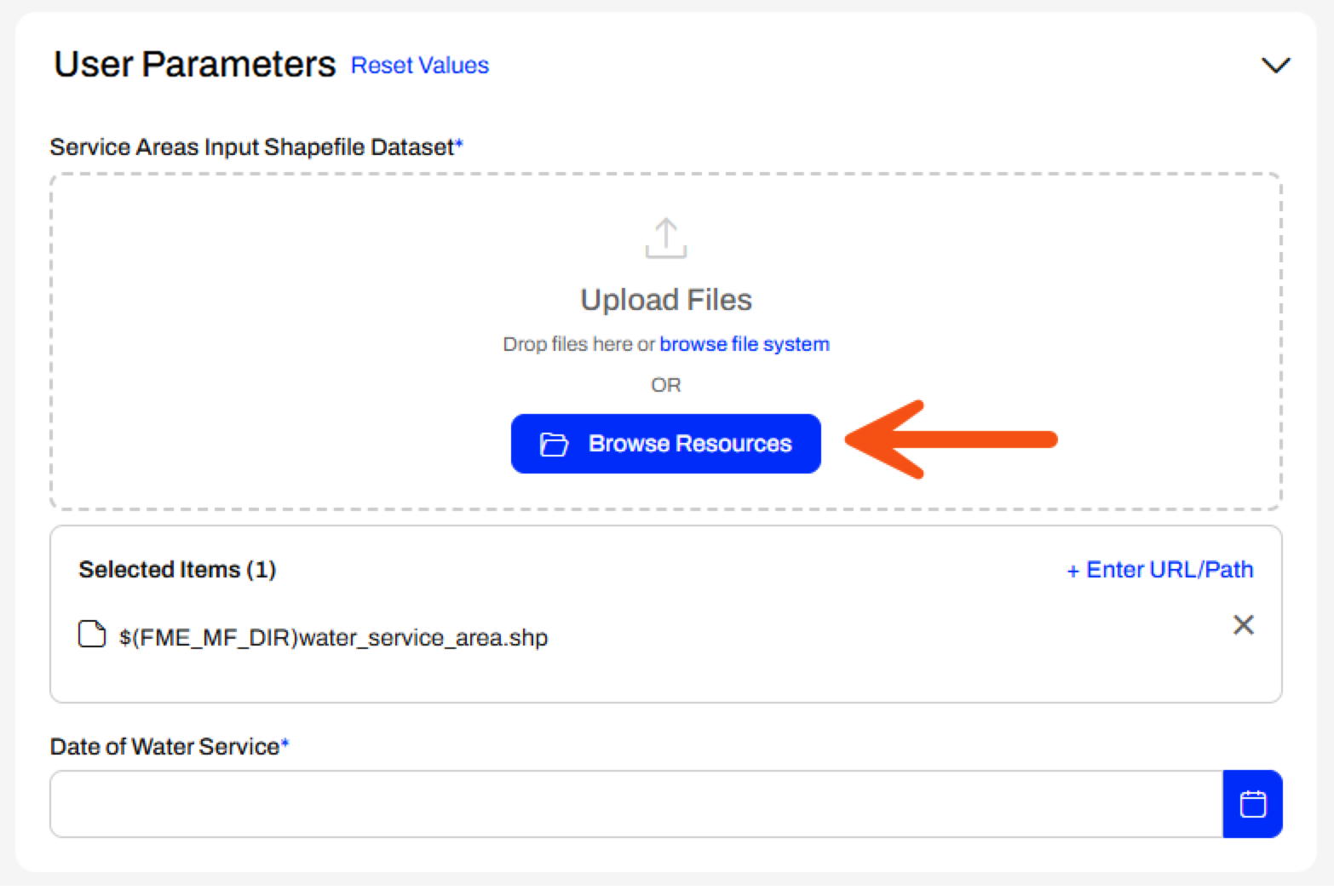The height and width of the screenshot is (896, 1334).
Task: Click the orange arrow pointing at Browse Resources
Action: (x=951, y=439)
